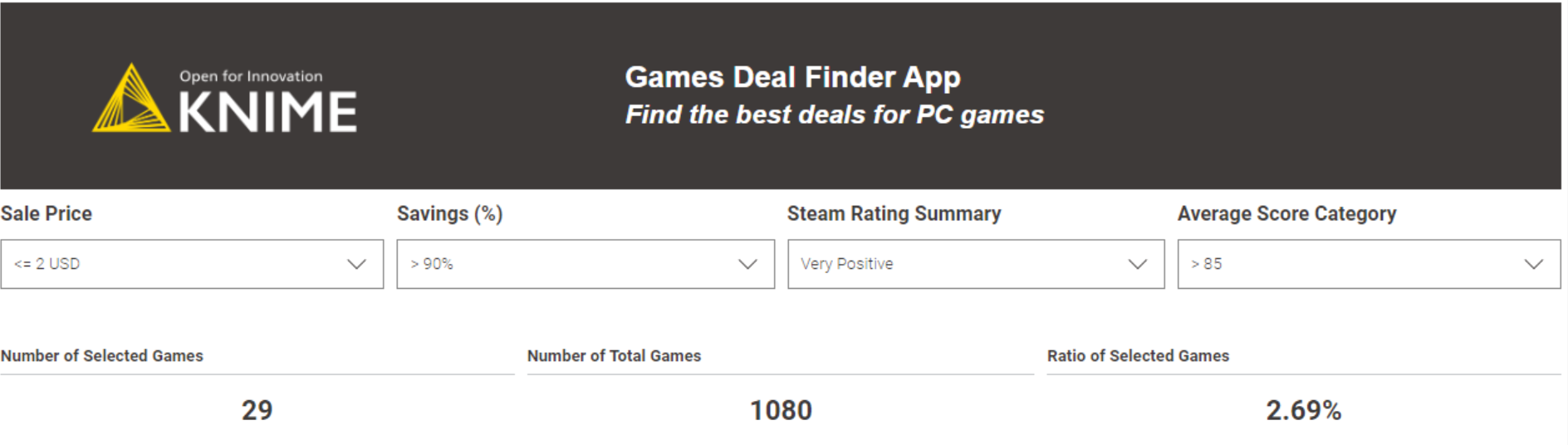Click the Very Positive chevron arrow
Viewport: 1568px width, 445px height.
(1137, 264)
